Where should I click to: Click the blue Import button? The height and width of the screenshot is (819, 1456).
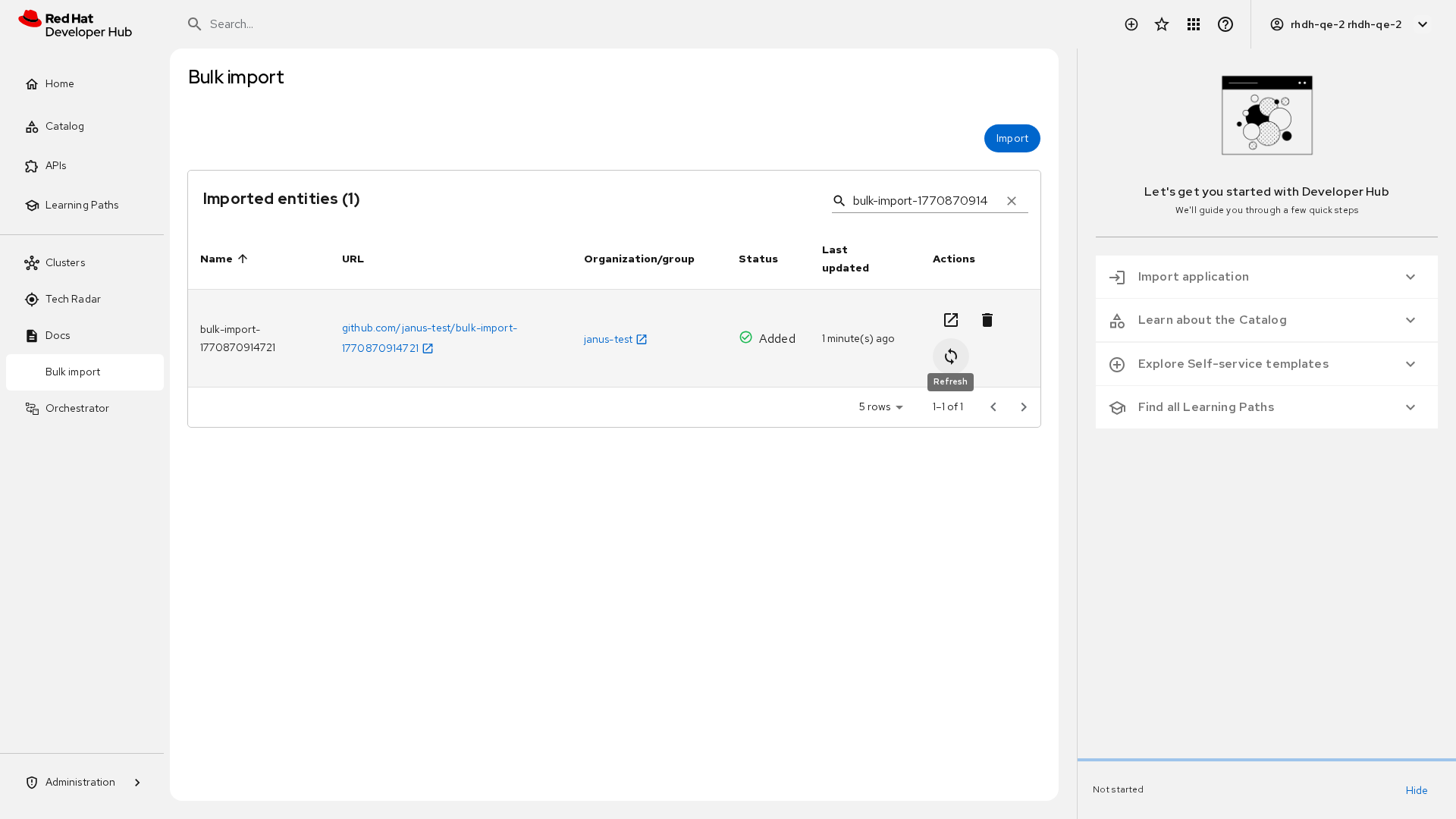coord(1012,138)
